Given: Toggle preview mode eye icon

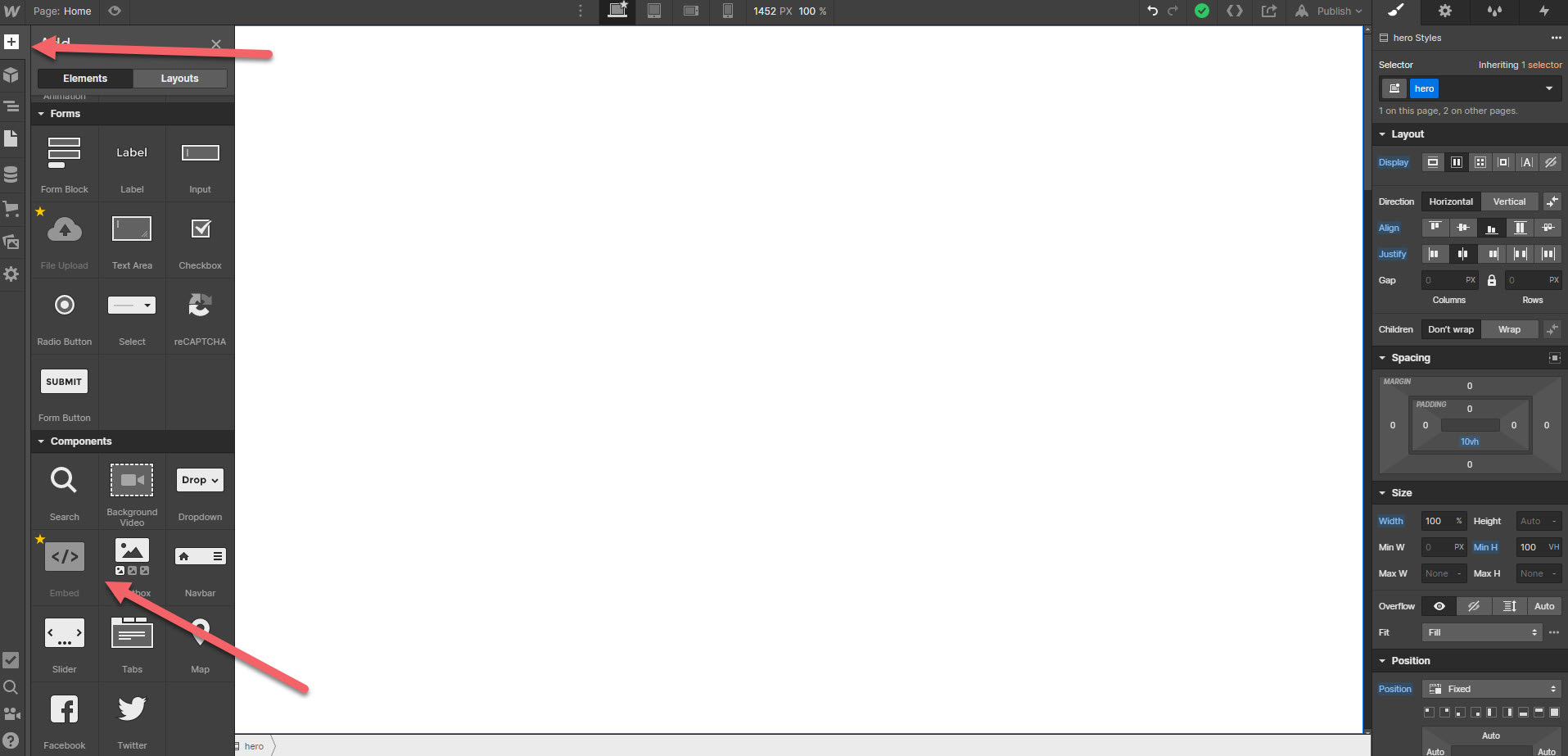Looking at the screenshot, I should 115,11.
